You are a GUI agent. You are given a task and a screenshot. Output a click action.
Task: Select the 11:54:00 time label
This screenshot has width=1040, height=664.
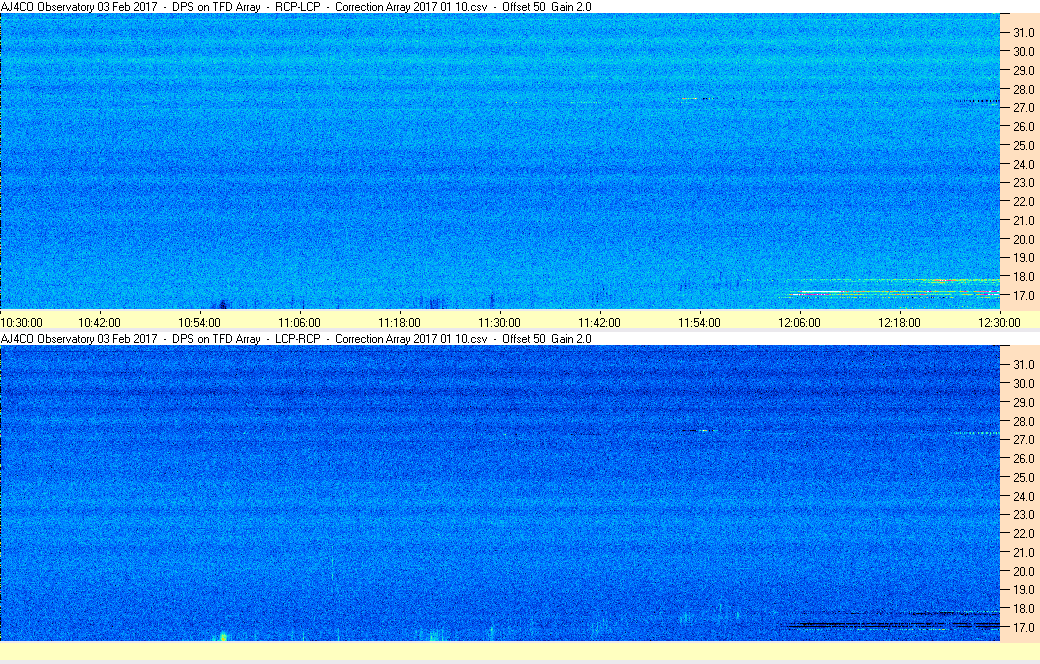pyautogui.click(x=699, y=323)
